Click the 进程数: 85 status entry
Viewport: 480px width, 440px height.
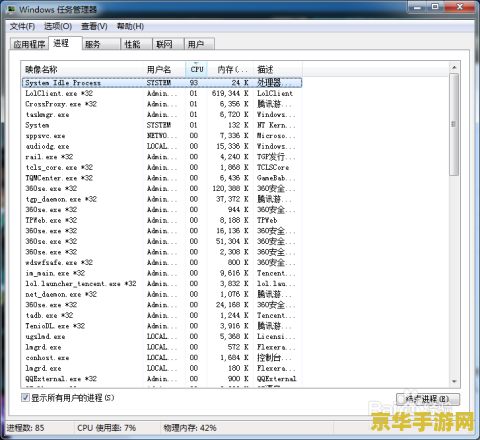(x=26, y=428)
